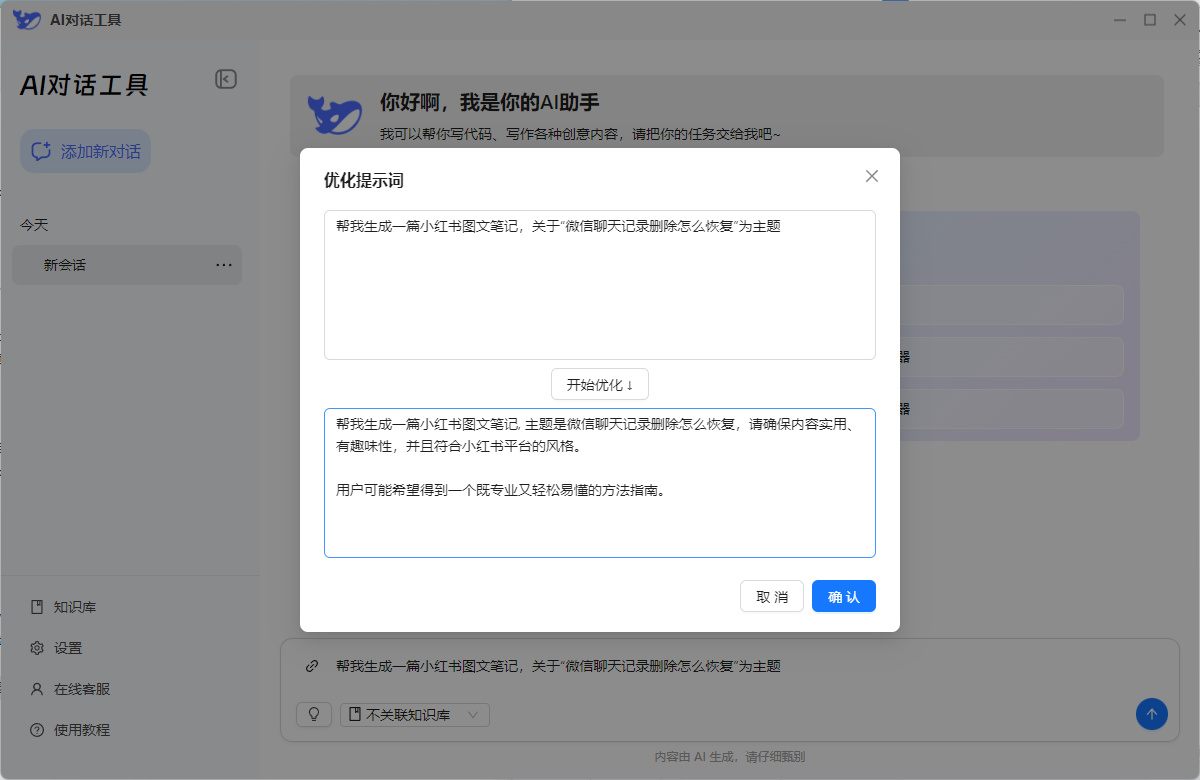Open more options for 新会话
The height and width of the screenshot is (780, 1200).
224,265
